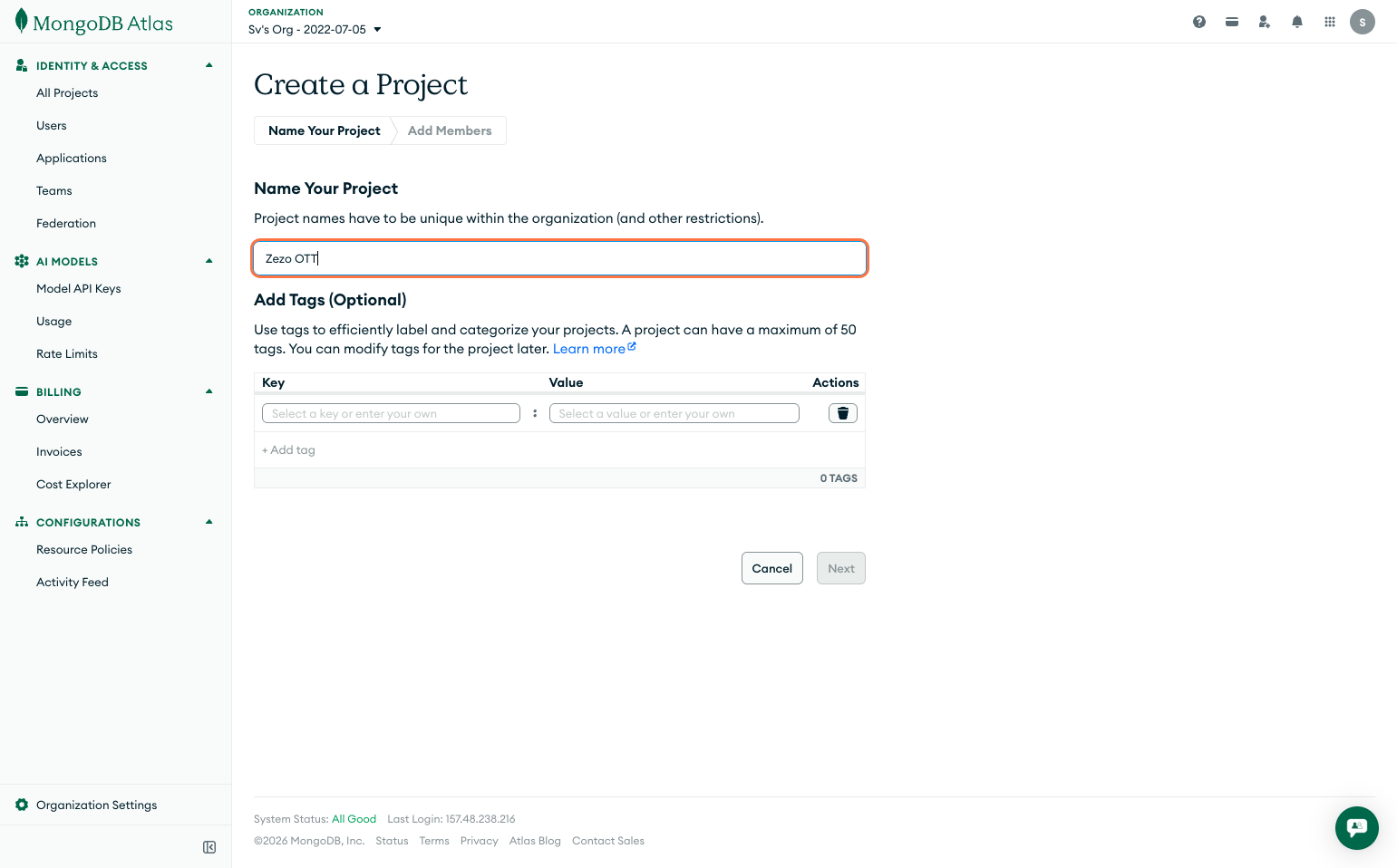The height and width of the screenshot is (868, 1397).
Task: Open All Projects in the sidebar
Action: pyautogui.click(x=67, y=92)
